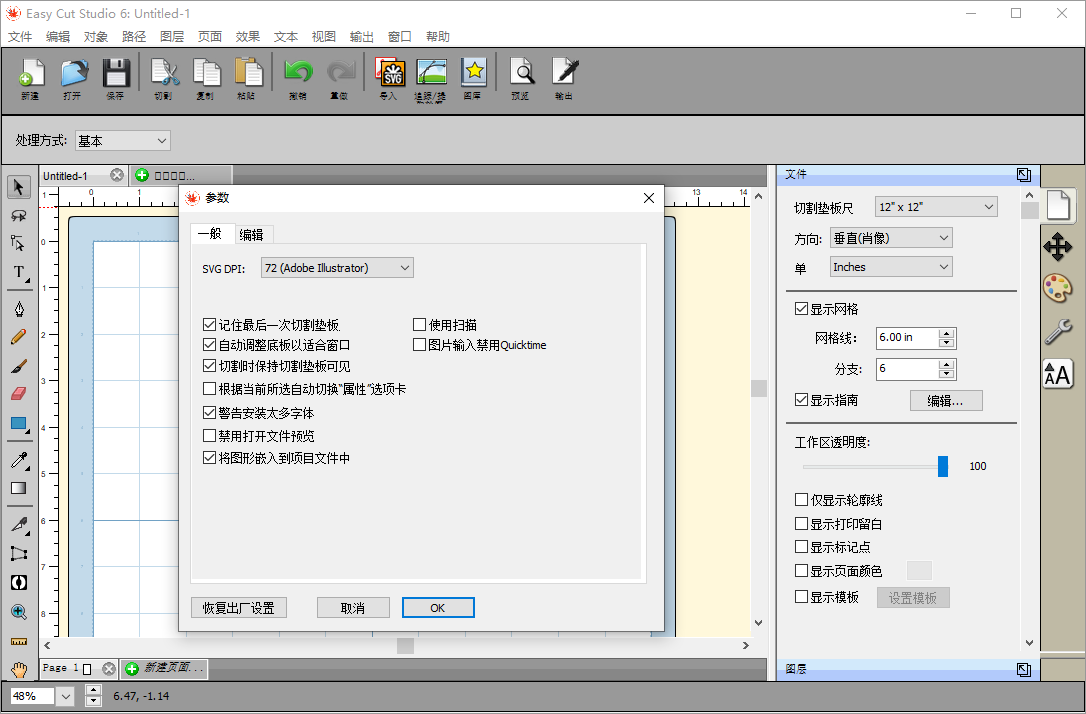Select the lasso tool

[19, 215]
